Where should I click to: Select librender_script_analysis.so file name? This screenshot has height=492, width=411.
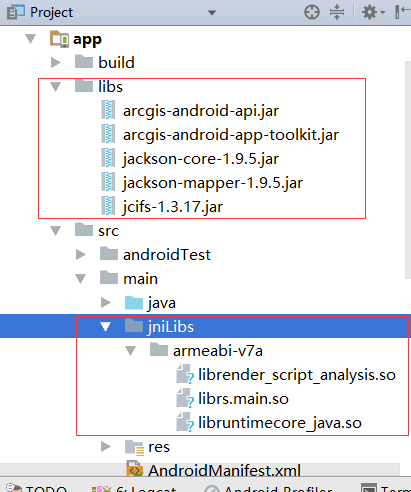pyautogui.click(x=297, y=375)
